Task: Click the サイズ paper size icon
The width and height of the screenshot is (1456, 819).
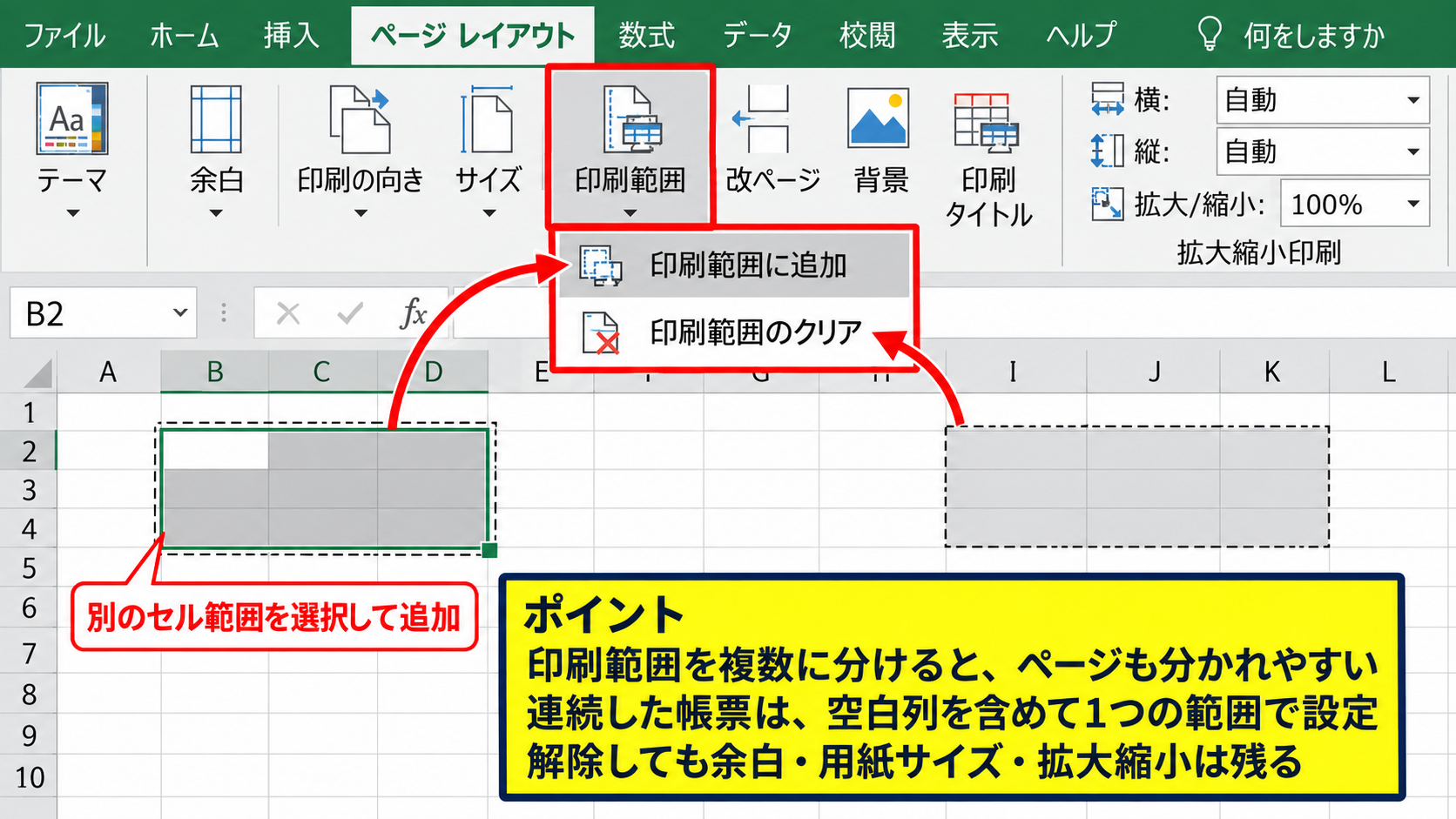Action: point(488,120)
